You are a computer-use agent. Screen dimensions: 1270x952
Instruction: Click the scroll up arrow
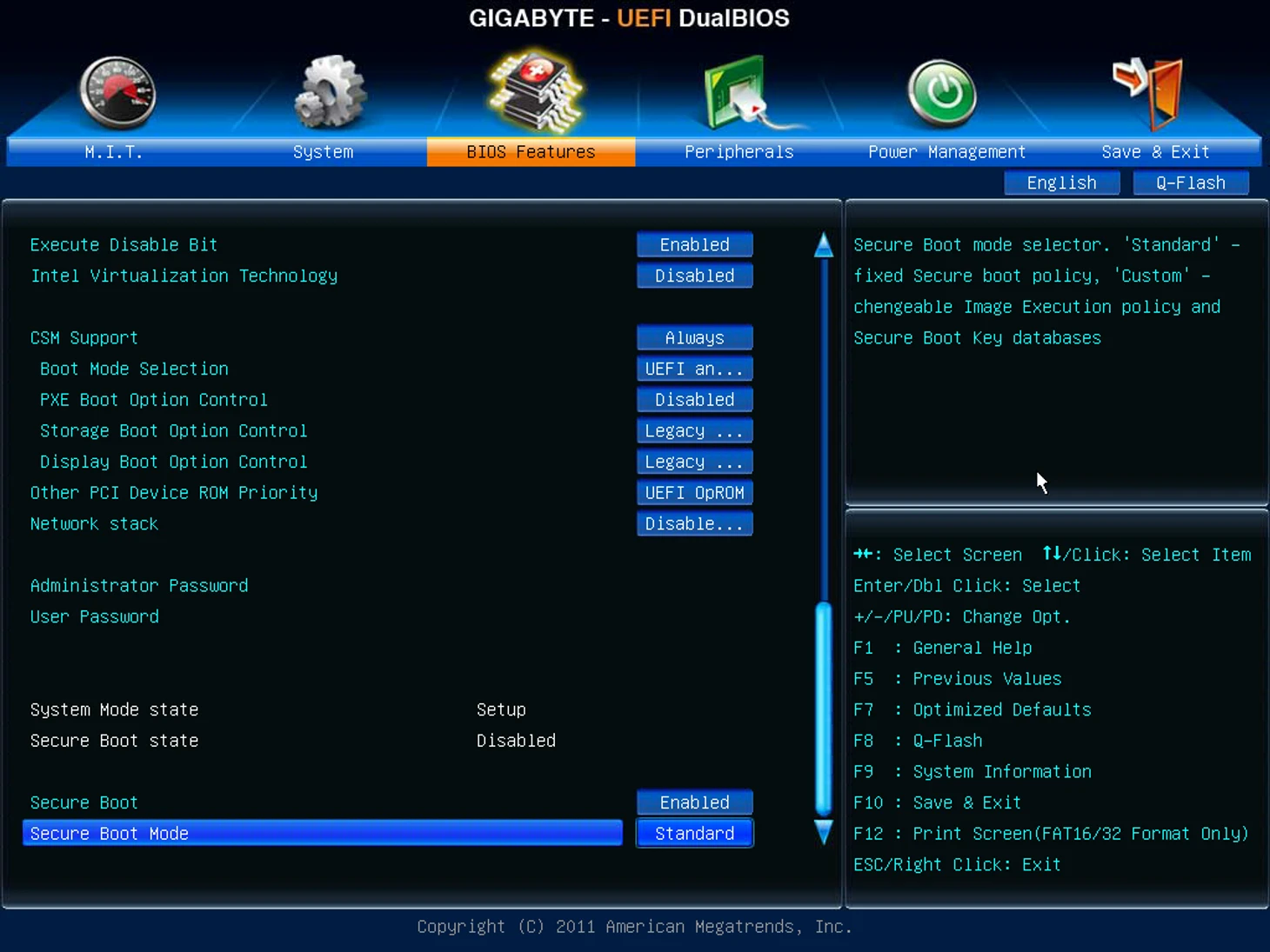[823, 244]
